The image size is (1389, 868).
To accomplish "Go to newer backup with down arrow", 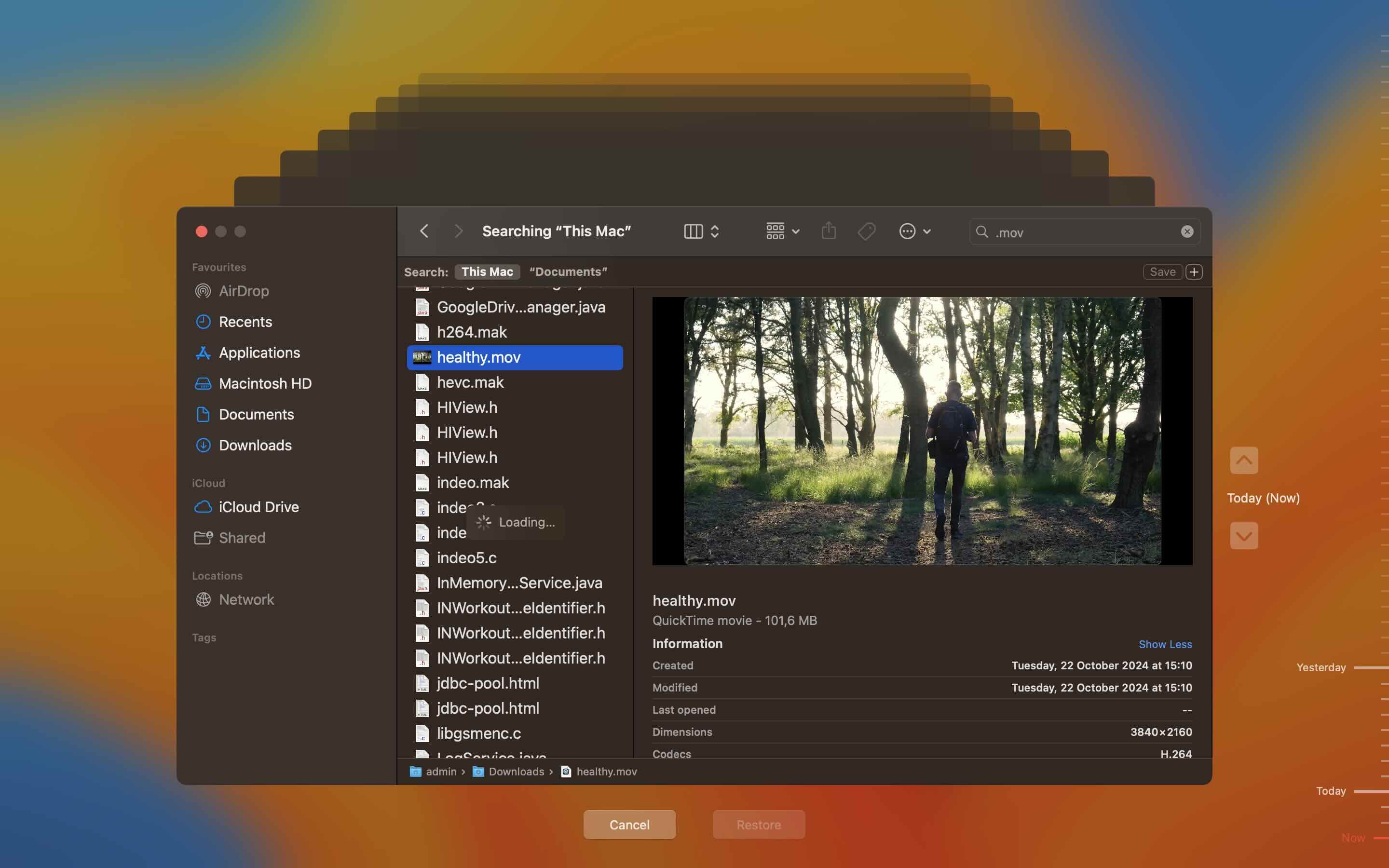I will coord(1244,536).
